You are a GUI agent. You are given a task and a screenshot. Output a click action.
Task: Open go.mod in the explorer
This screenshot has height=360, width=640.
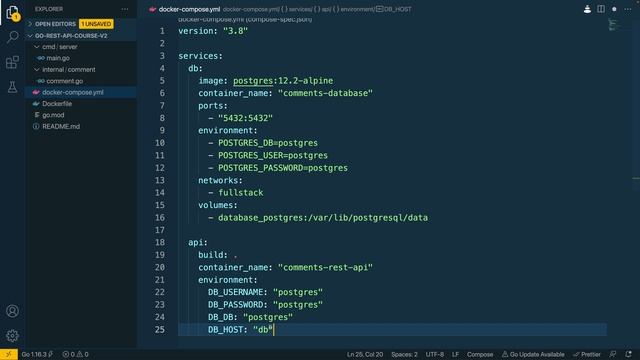pyautogui.click(x=53, y=115)
